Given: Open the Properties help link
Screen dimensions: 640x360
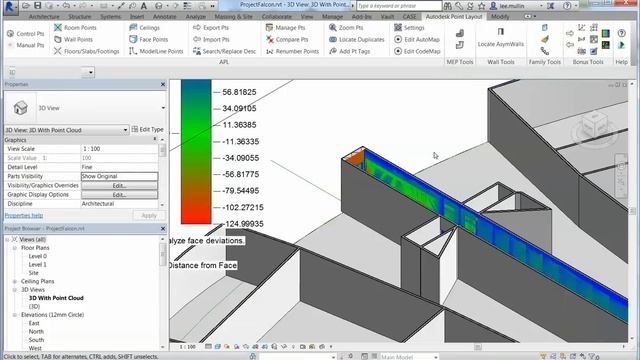Looking at the screenshot, I should [24, 216].
